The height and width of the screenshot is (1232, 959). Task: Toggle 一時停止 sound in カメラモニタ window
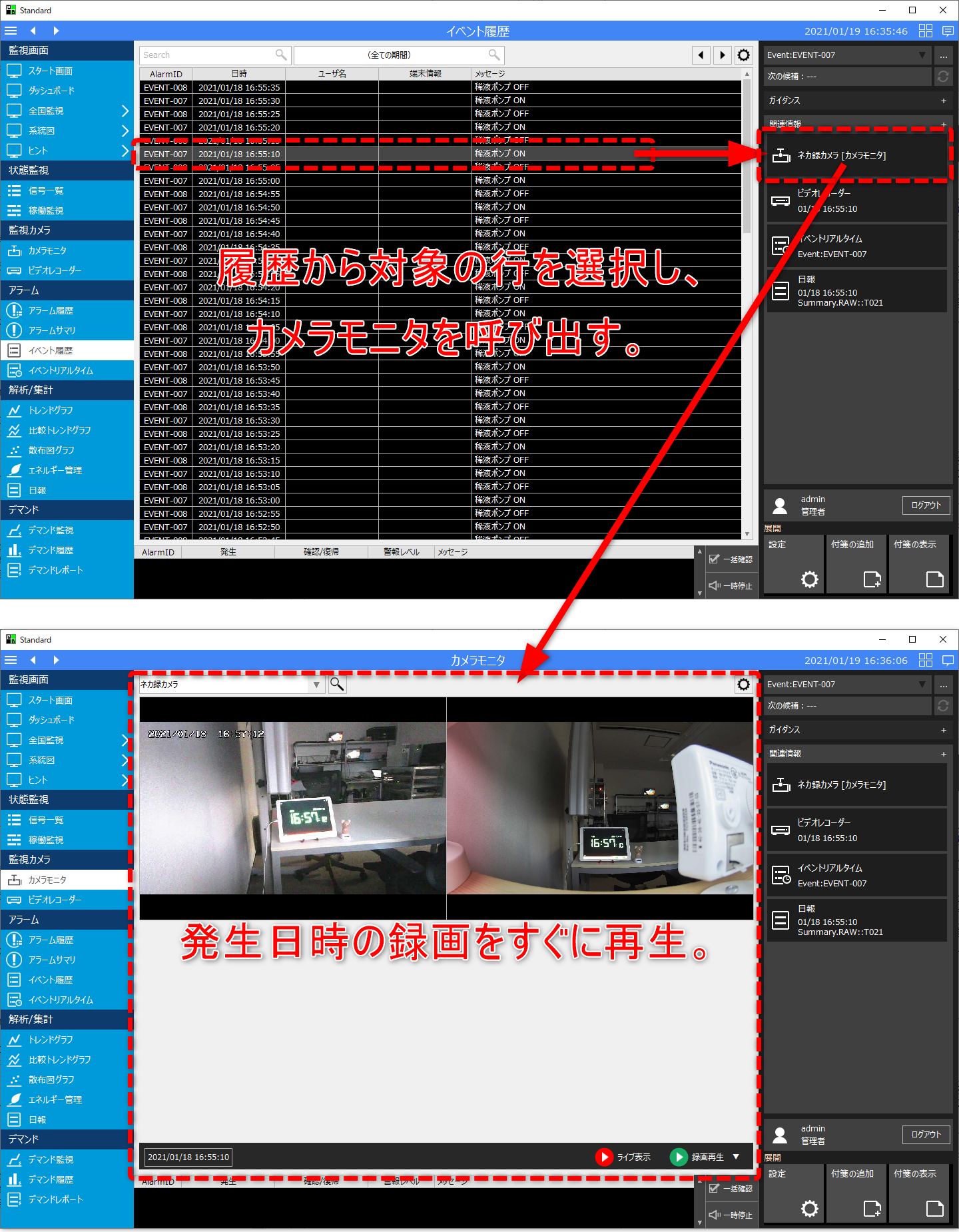coord(731,1215)
